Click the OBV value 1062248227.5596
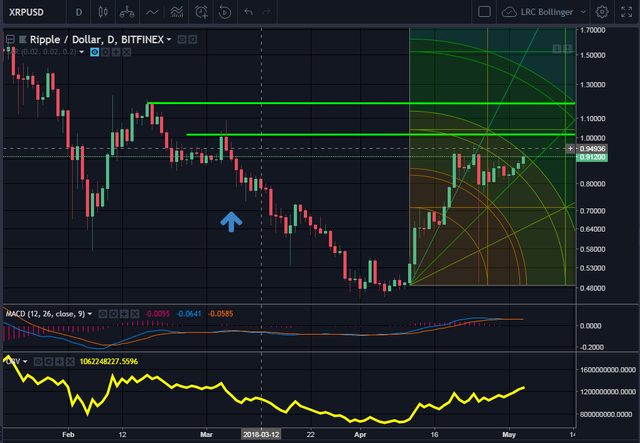640x443 pixels. (x=109, y=361)
